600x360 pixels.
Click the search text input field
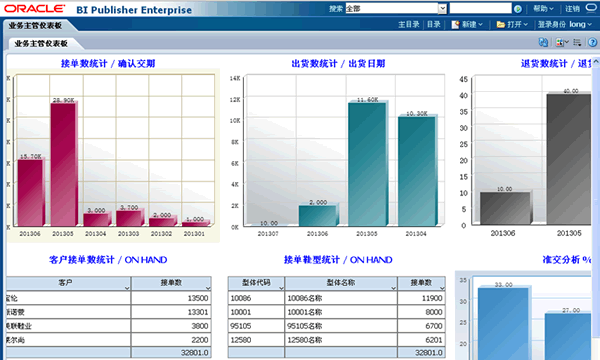[480, 8]
